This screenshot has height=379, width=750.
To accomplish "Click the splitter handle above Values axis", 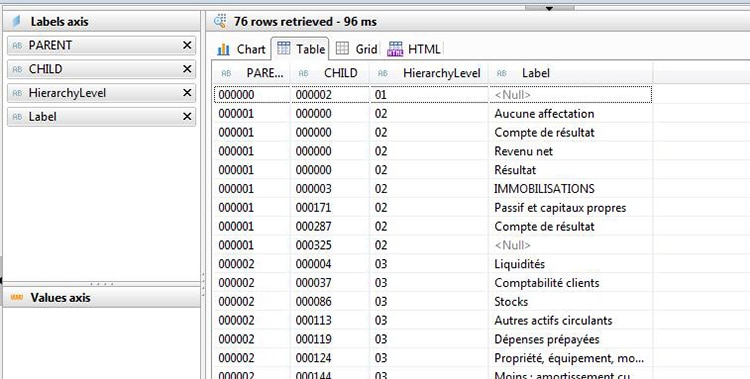I will 101,284.
